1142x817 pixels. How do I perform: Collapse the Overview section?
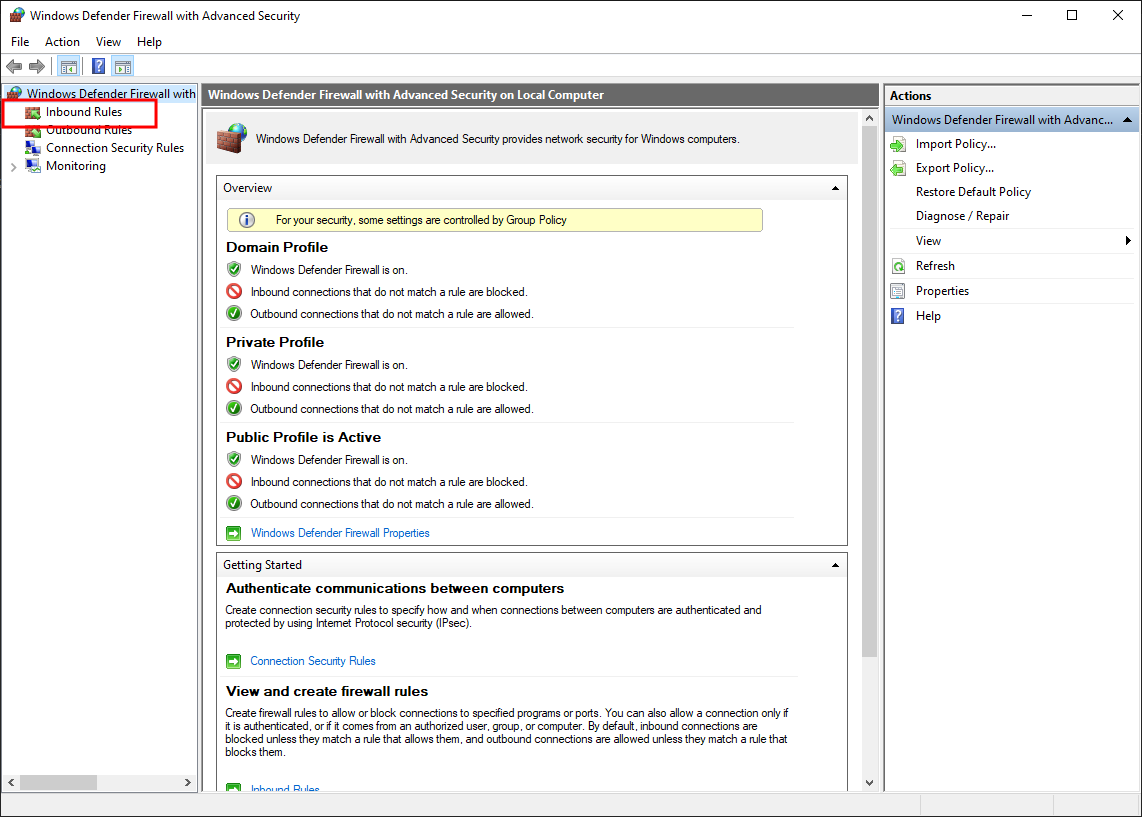tap(835, 188)
